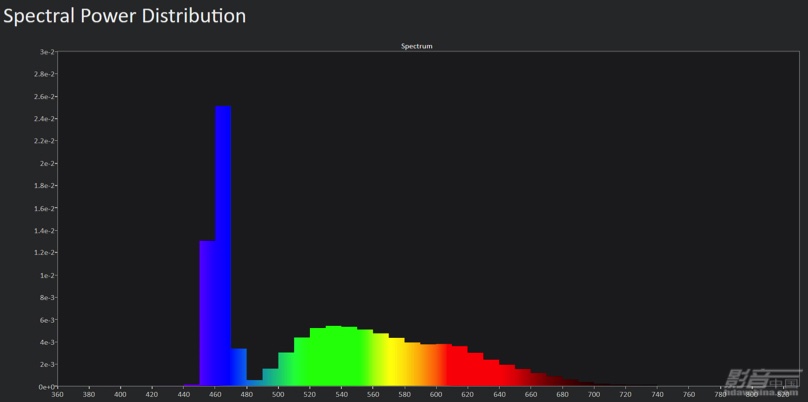Click the 360 label on the x-axis
808x402 pixels.
click(57, 394)
